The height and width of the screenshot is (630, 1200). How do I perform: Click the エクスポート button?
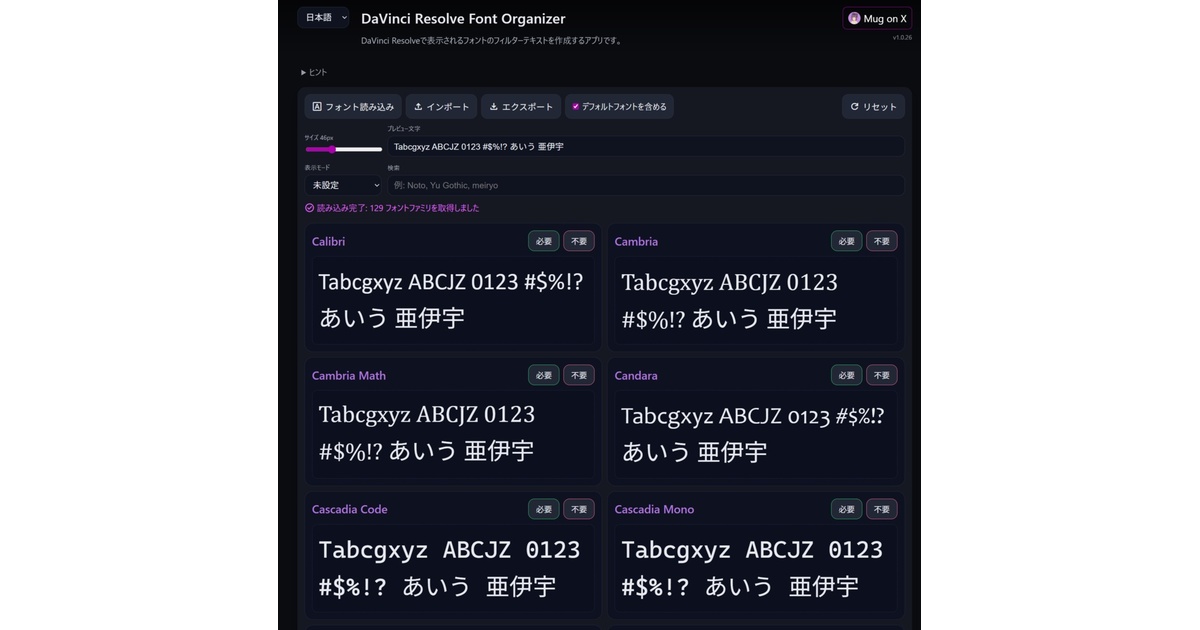520,106
